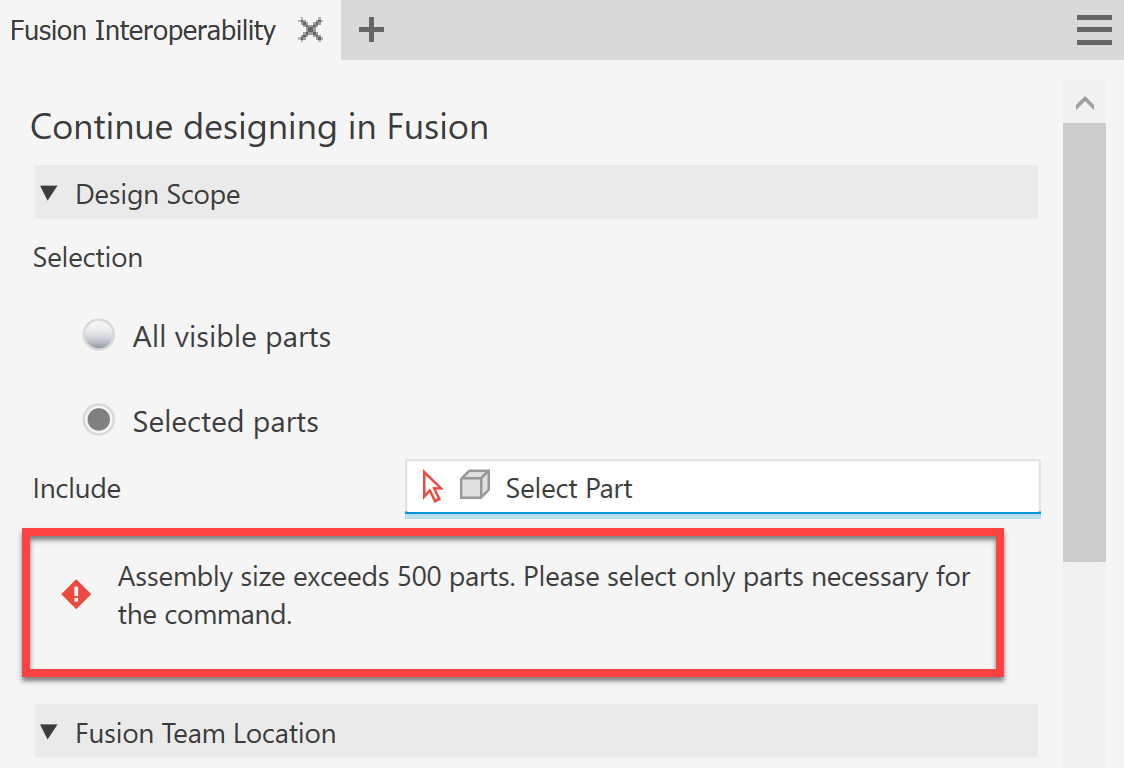Click the Selection label text
This screenshot has height=768, width=1124.
(87, 257)
